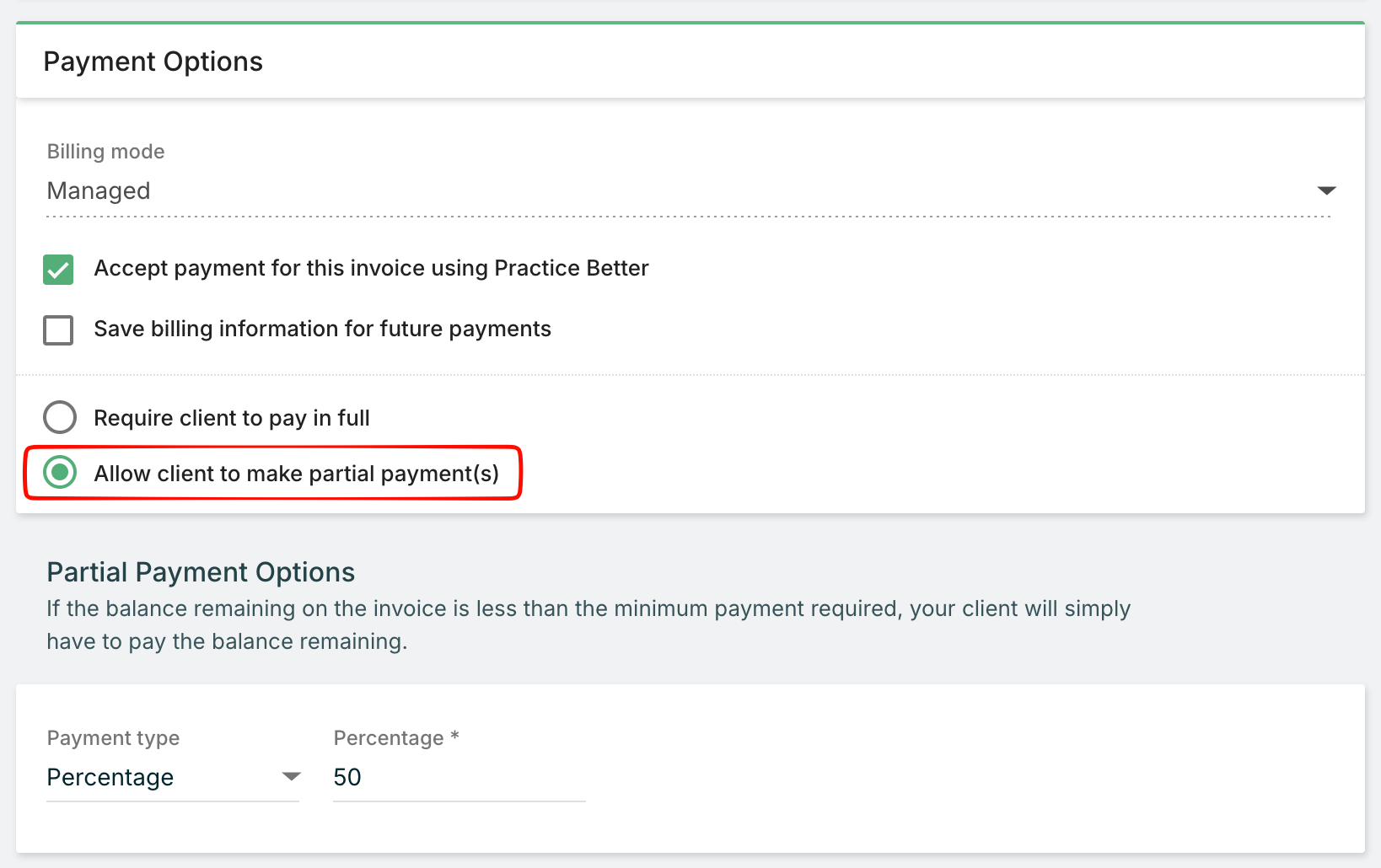Click the Percentage payment type value

click(x=110, y=777)
